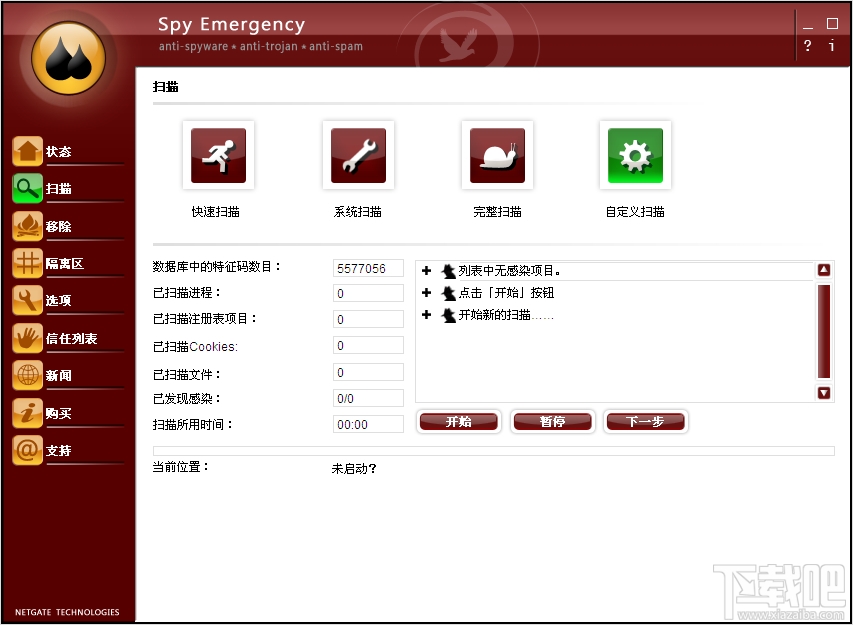Viewport: 853px width, 625px height.
Task: Switch to the 移除 sidebar section
Action: click(27, 226)
